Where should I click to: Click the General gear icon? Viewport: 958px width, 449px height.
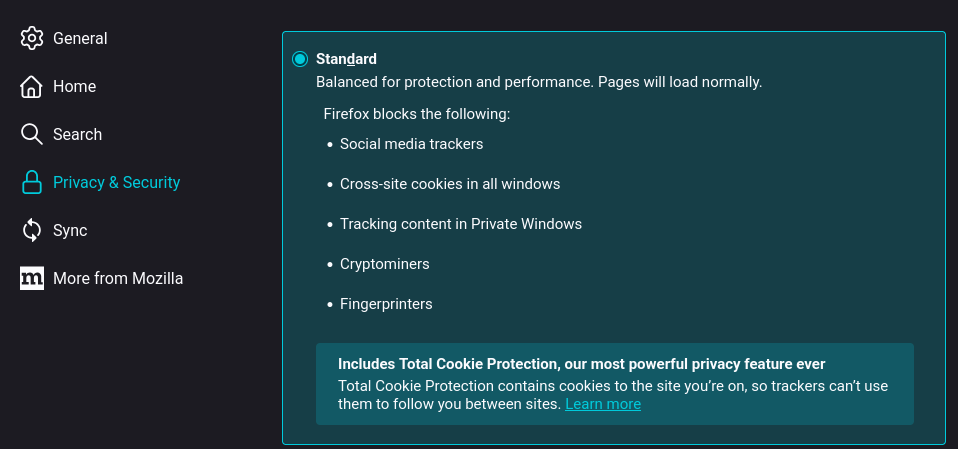(32, 39)
